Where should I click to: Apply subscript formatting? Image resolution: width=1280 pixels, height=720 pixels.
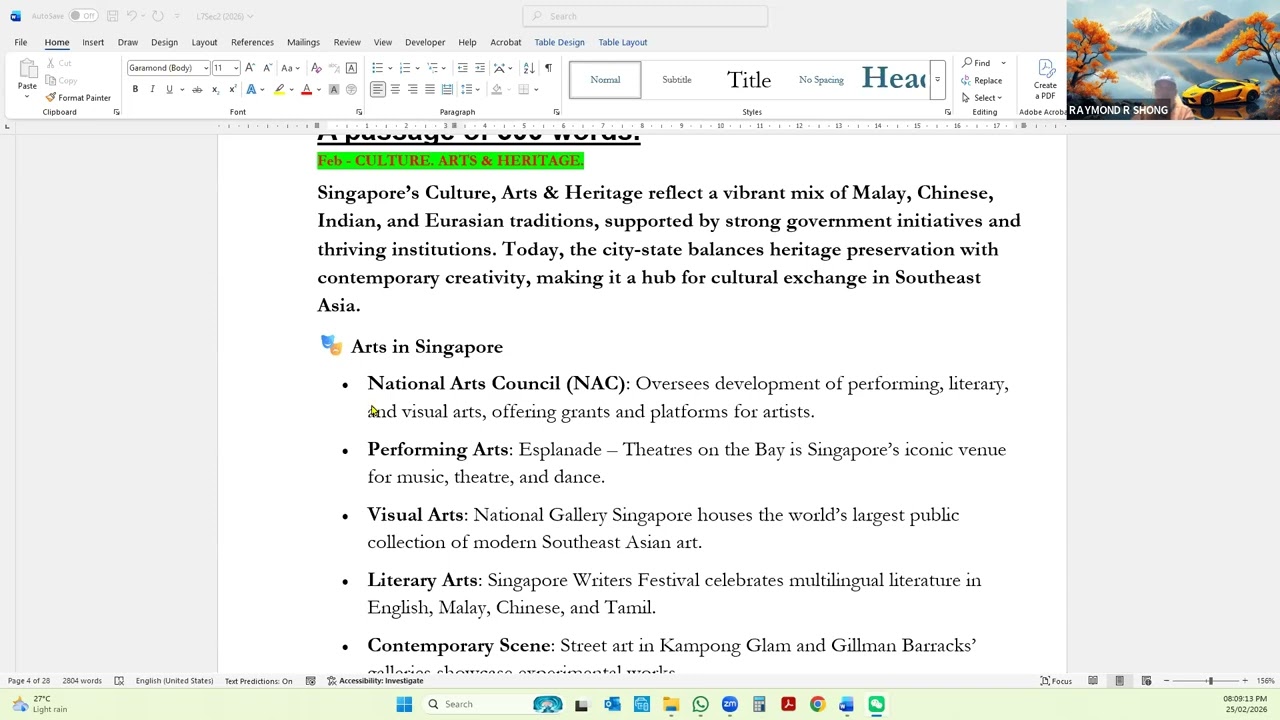(215, 90)
